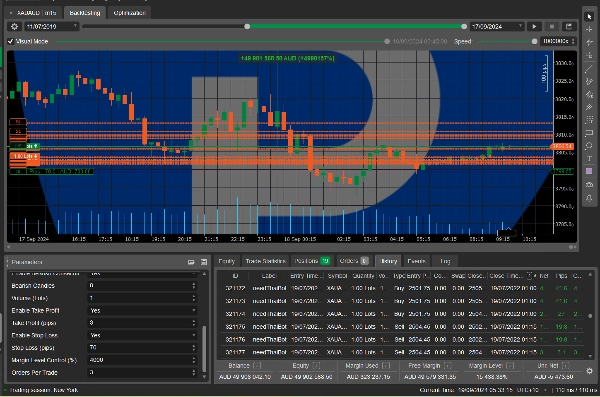
Task: Start the backtest with play button
Action: (534, 26)
